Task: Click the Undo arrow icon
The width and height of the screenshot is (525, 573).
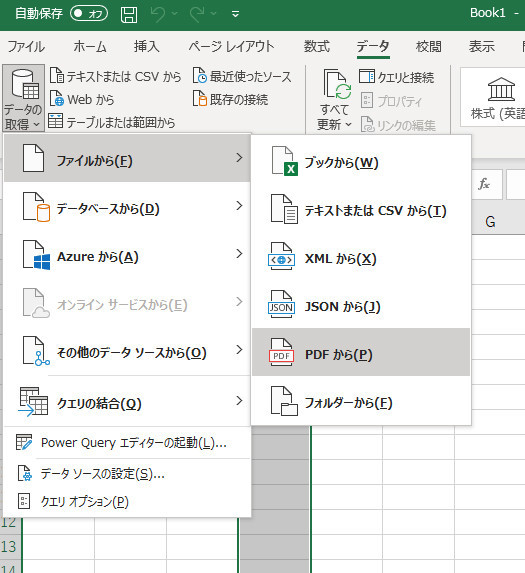Action: 158,14
